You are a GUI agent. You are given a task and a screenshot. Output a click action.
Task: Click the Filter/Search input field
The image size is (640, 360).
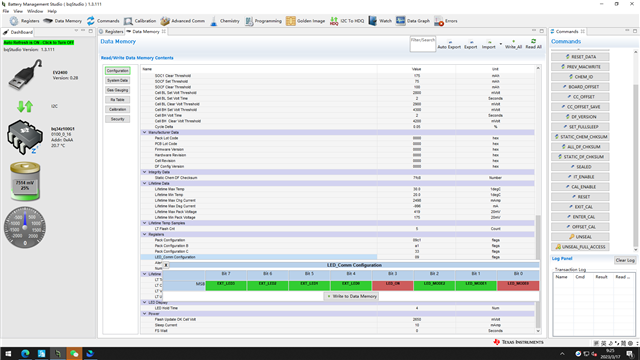pyautogui.click(x=423, y=44)
